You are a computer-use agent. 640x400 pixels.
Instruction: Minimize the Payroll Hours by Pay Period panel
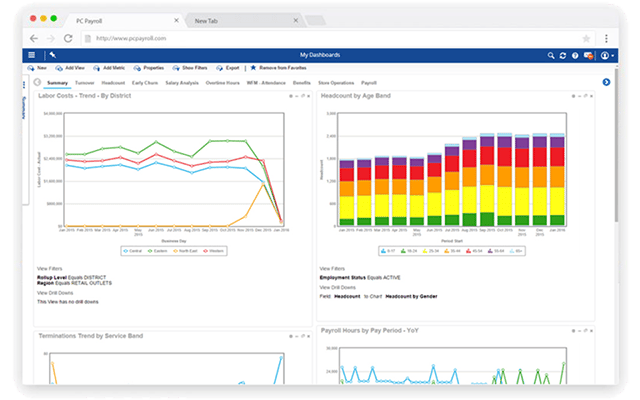coord(579,331)
